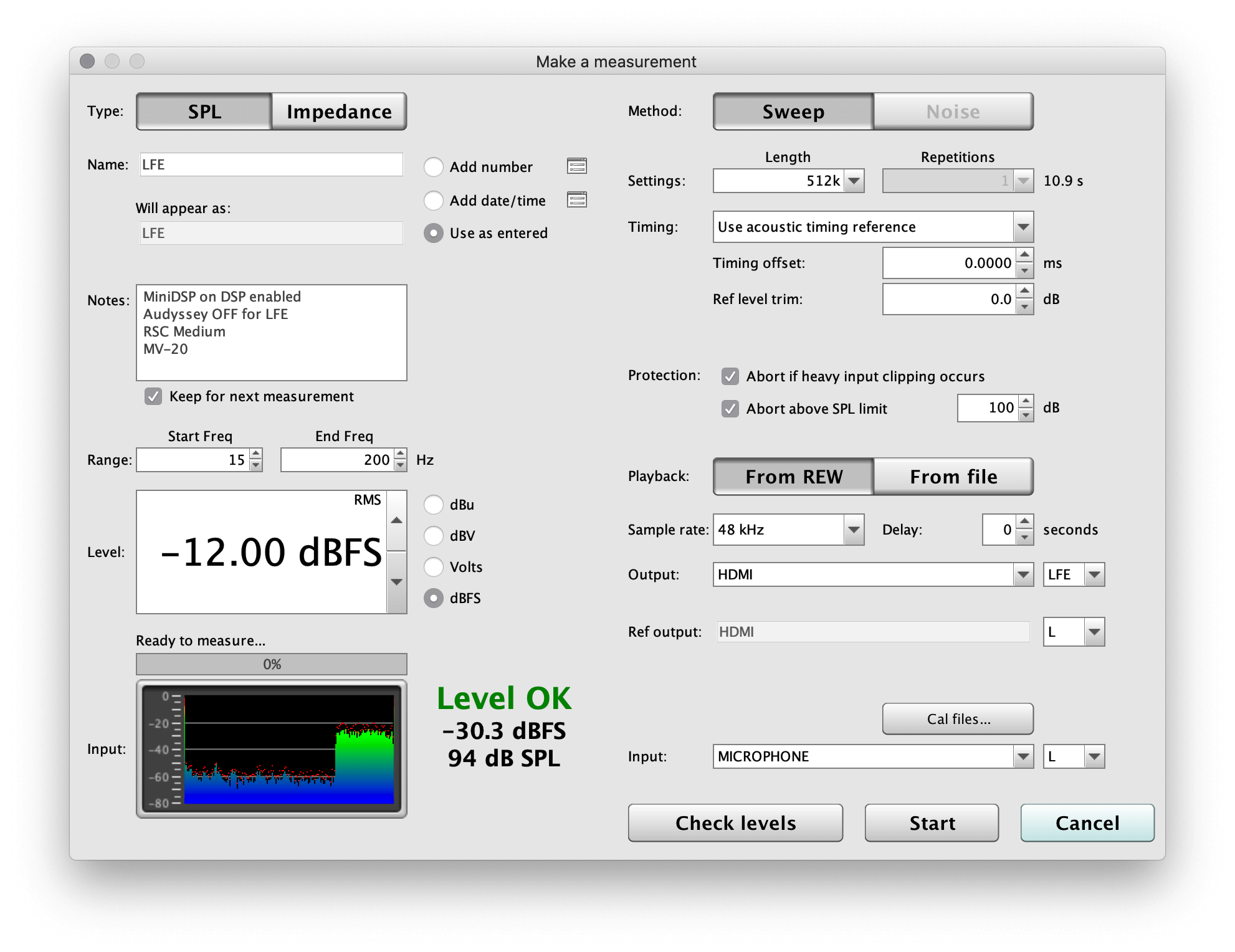This screenshot has width=1235, height=952.
Task: Decrease Timing offset with down arrow
Action: [1024, 270]
